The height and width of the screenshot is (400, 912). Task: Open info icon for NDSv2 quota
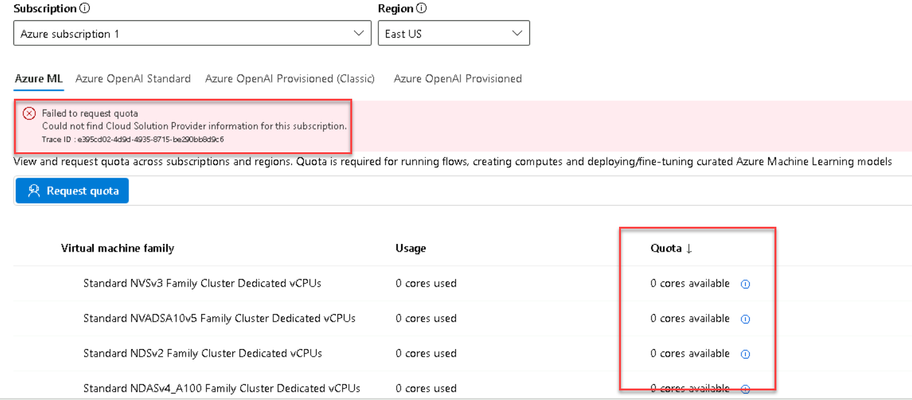click(745, 354)
